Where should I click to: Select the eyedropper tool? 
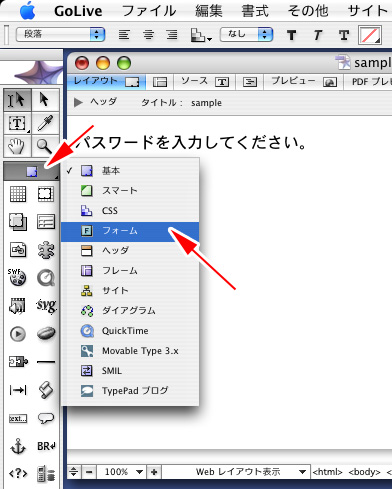(x=45, y=123)
